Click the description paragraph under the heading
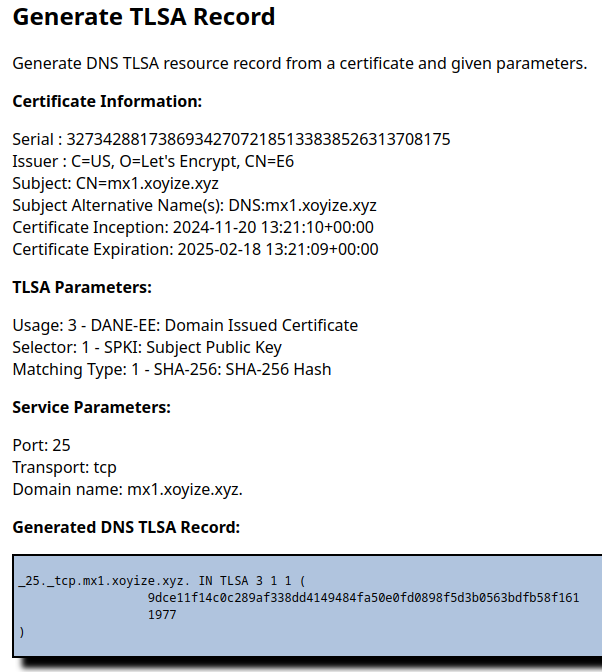The height and width of the screenshot is (672, 602). 299,63
